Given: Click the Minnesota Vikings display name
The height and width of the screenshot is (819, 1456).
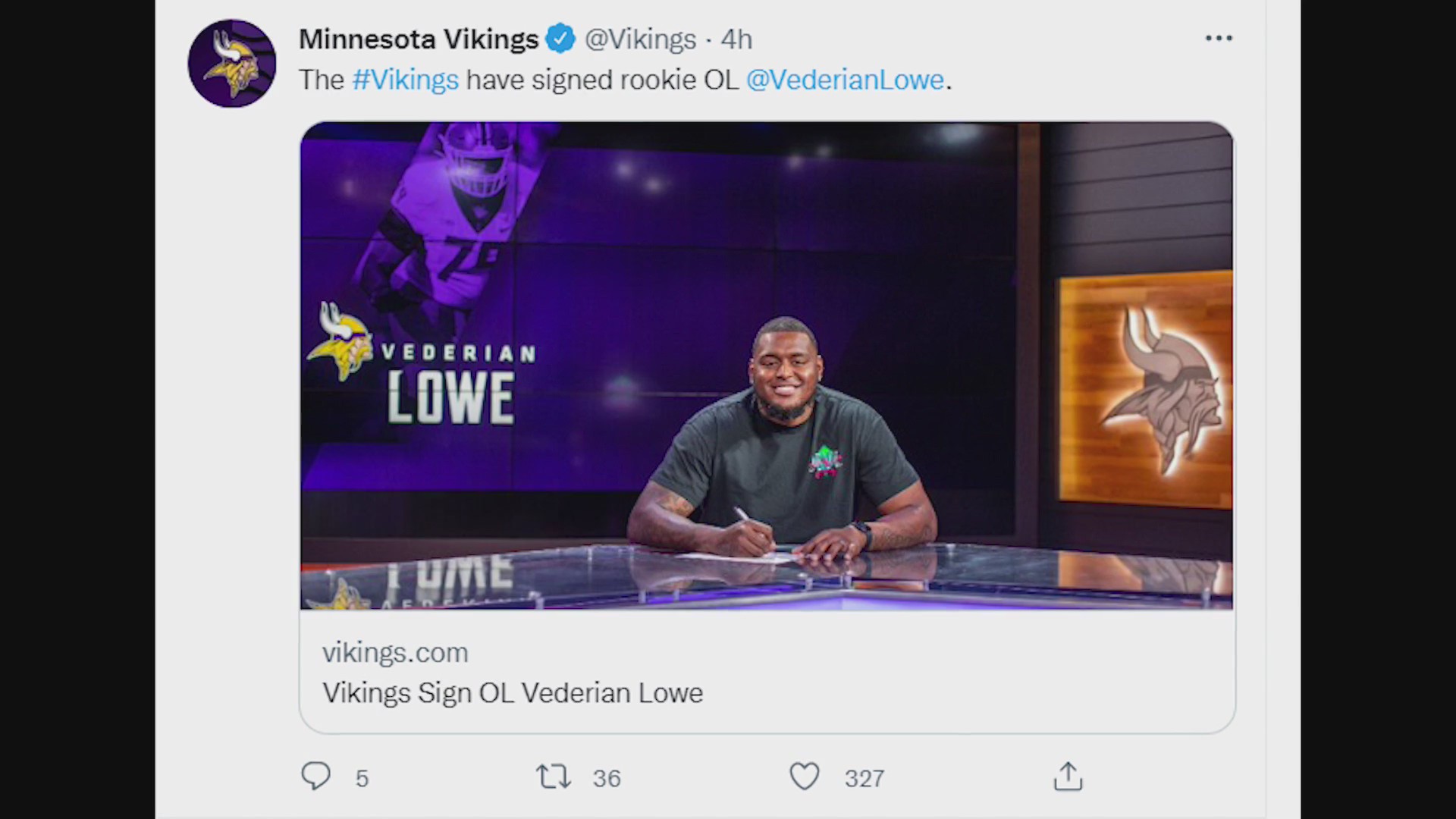Looking at the screenshot, I should (418, 38).
